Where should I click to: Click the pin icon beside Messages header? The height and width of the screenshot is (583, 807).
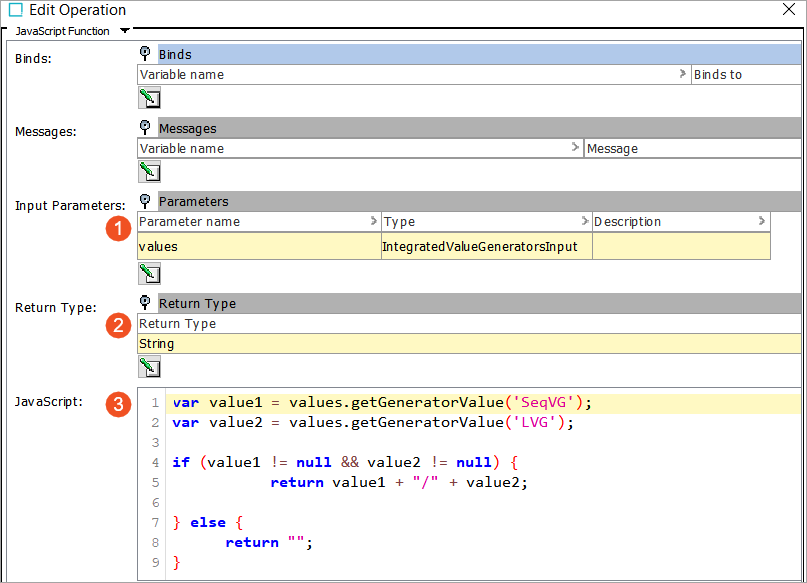click(x=146, y=128)
